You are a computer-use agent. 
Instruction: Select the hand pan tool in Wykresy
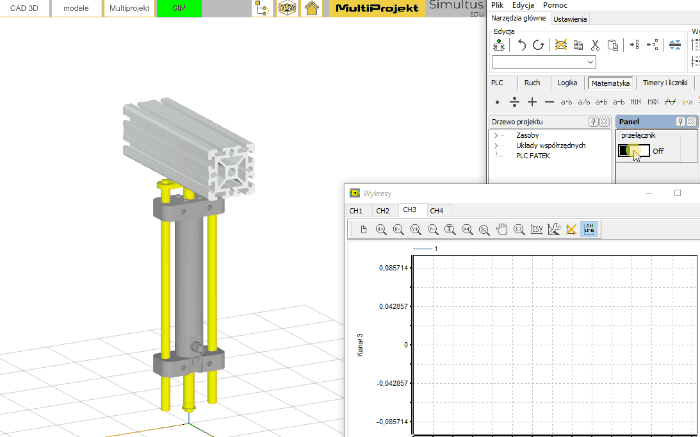[502, 229]
